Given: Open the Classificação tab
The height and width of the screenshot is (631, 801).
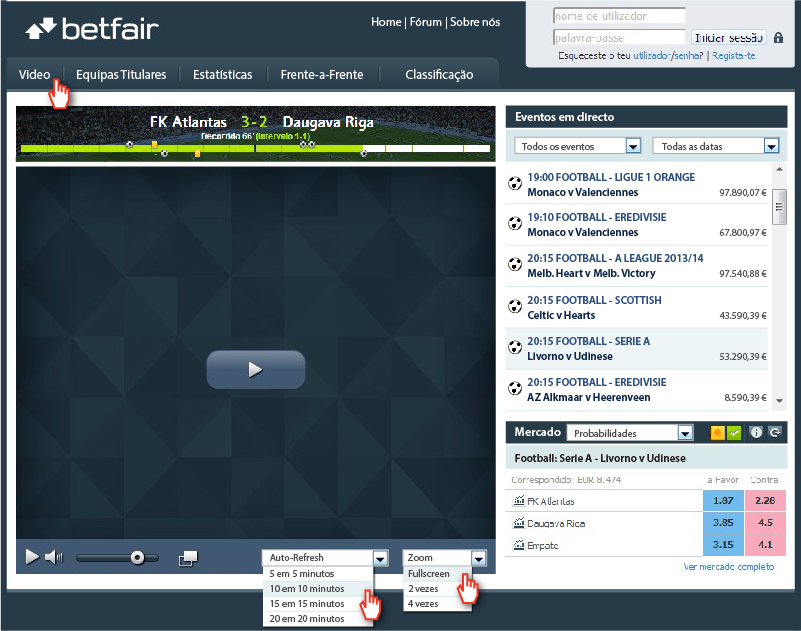Looking at the screenshot, I should pyautogui.click(x=439, y=75).
